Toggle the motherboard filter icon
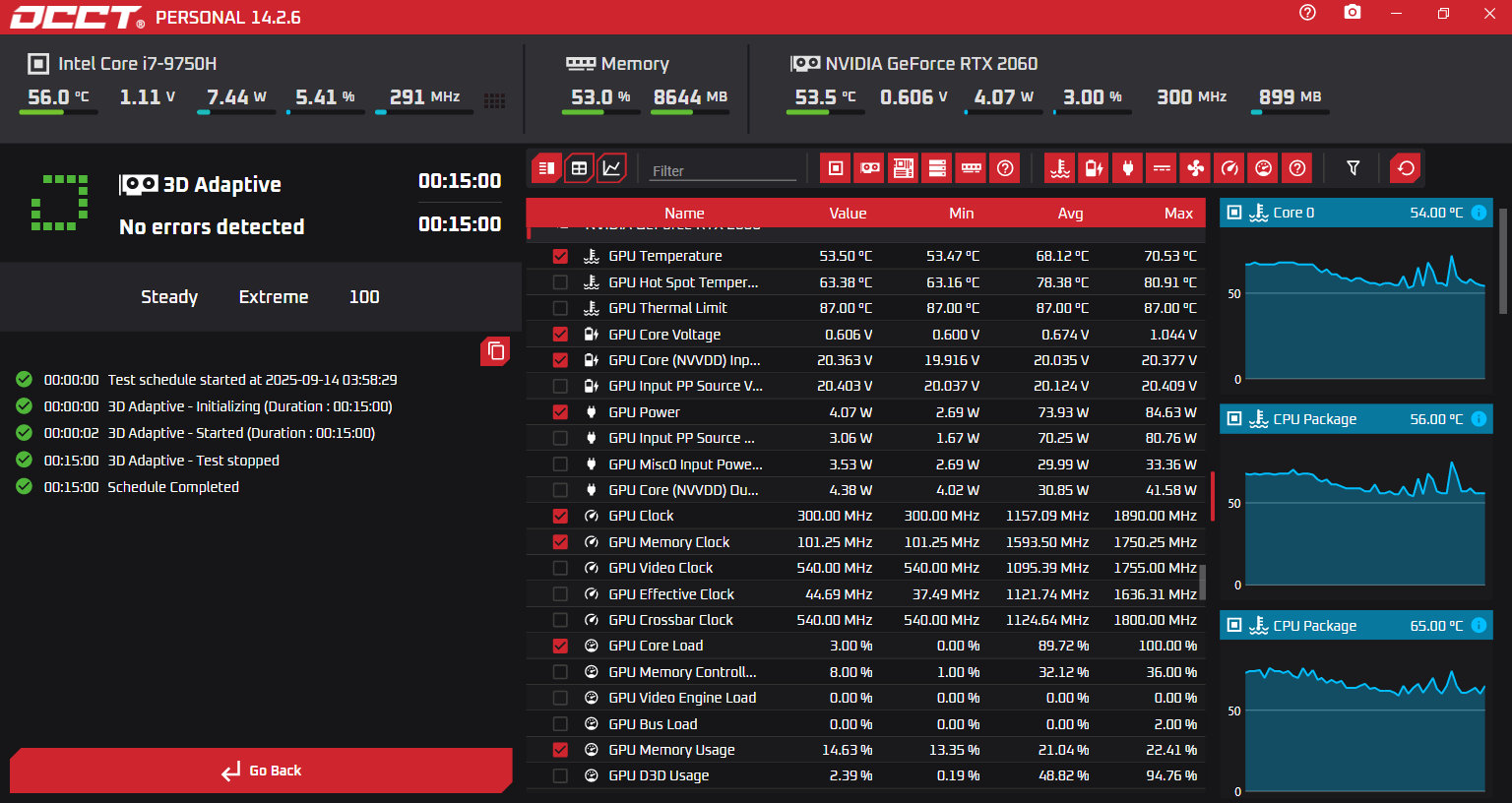 904,168
